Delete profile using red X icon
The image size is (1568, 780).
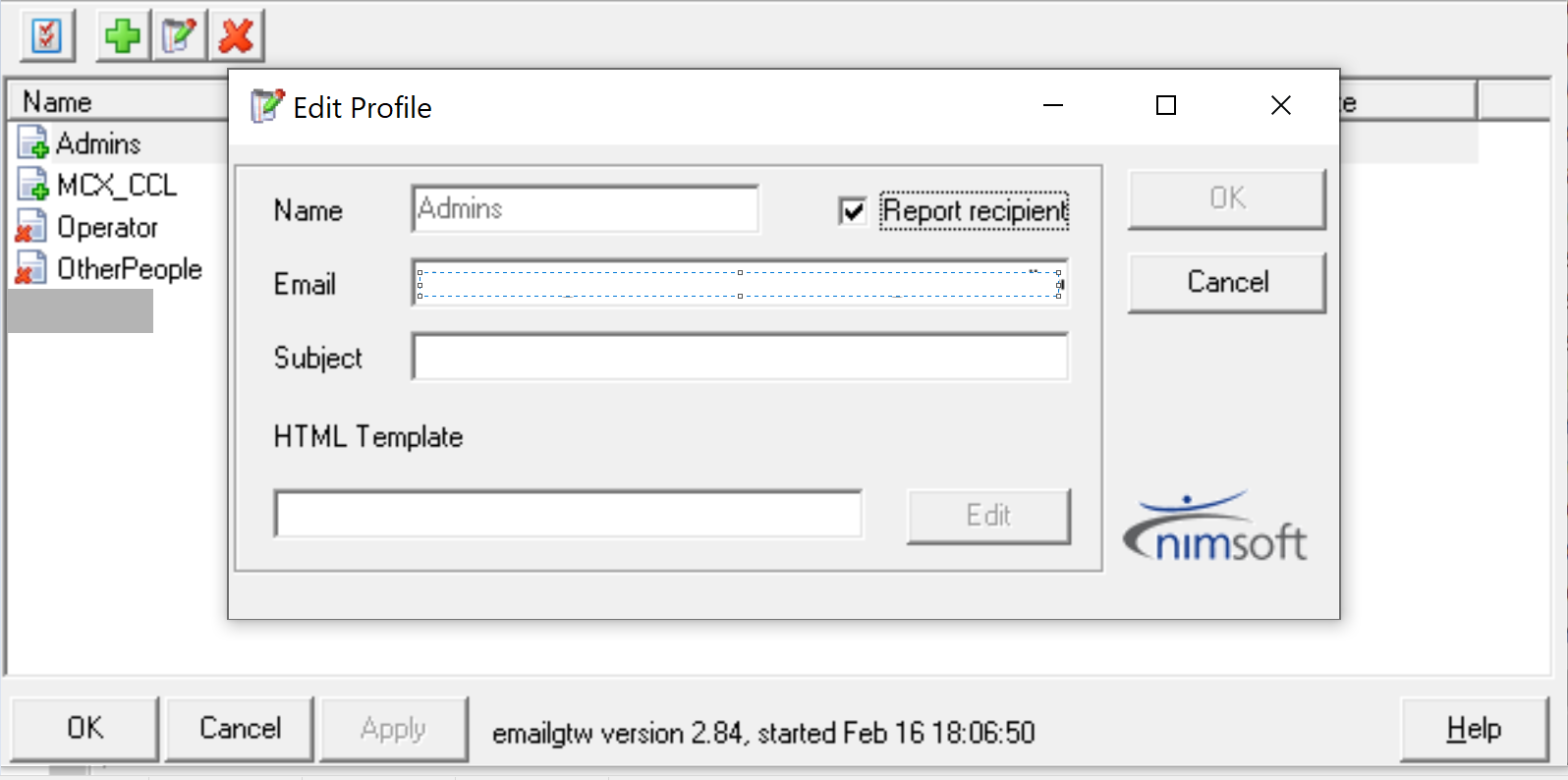[x=237, y=36]
